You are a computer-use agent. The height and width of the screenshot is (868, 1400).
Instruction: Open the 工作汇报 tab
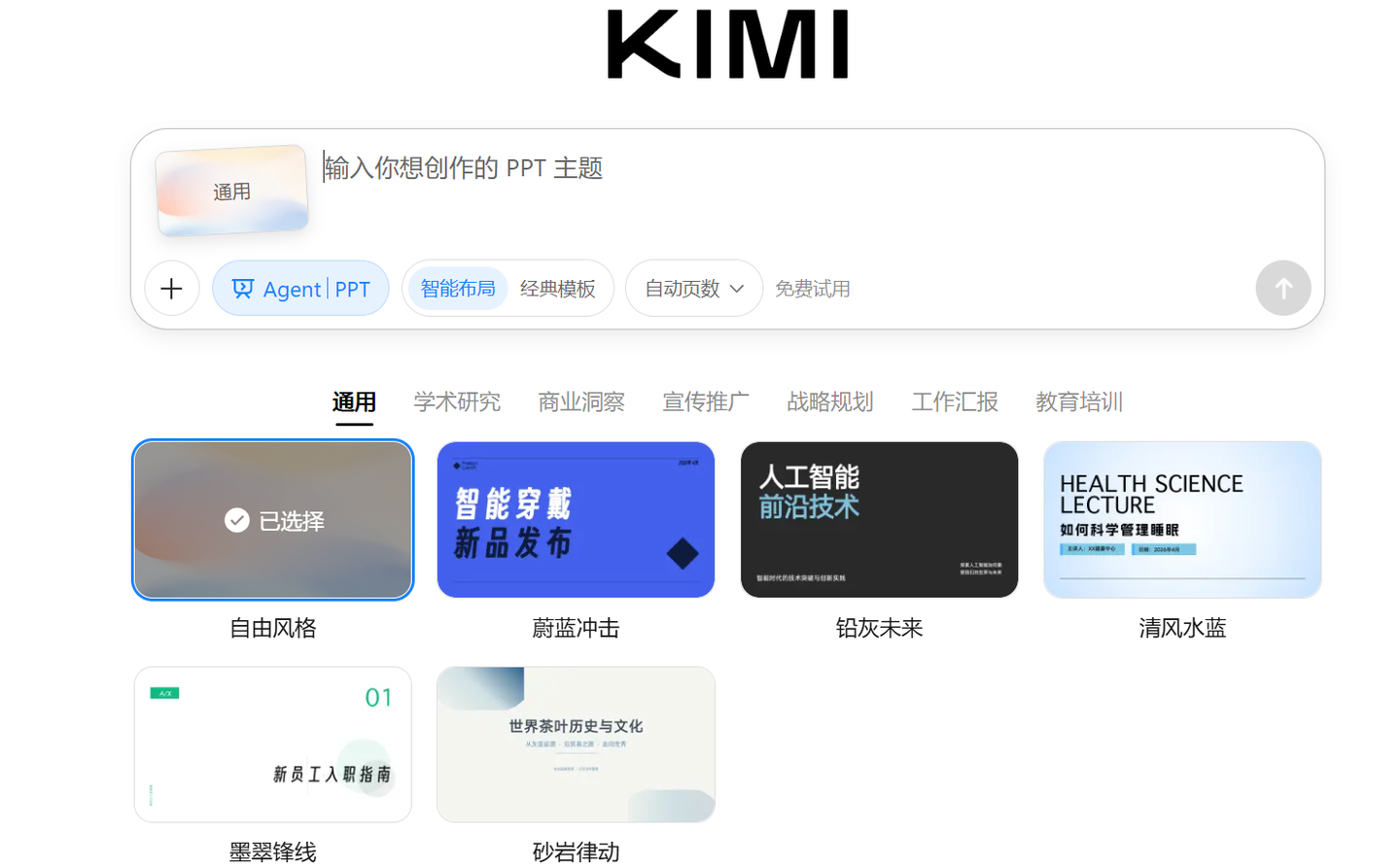pos(955,402)
